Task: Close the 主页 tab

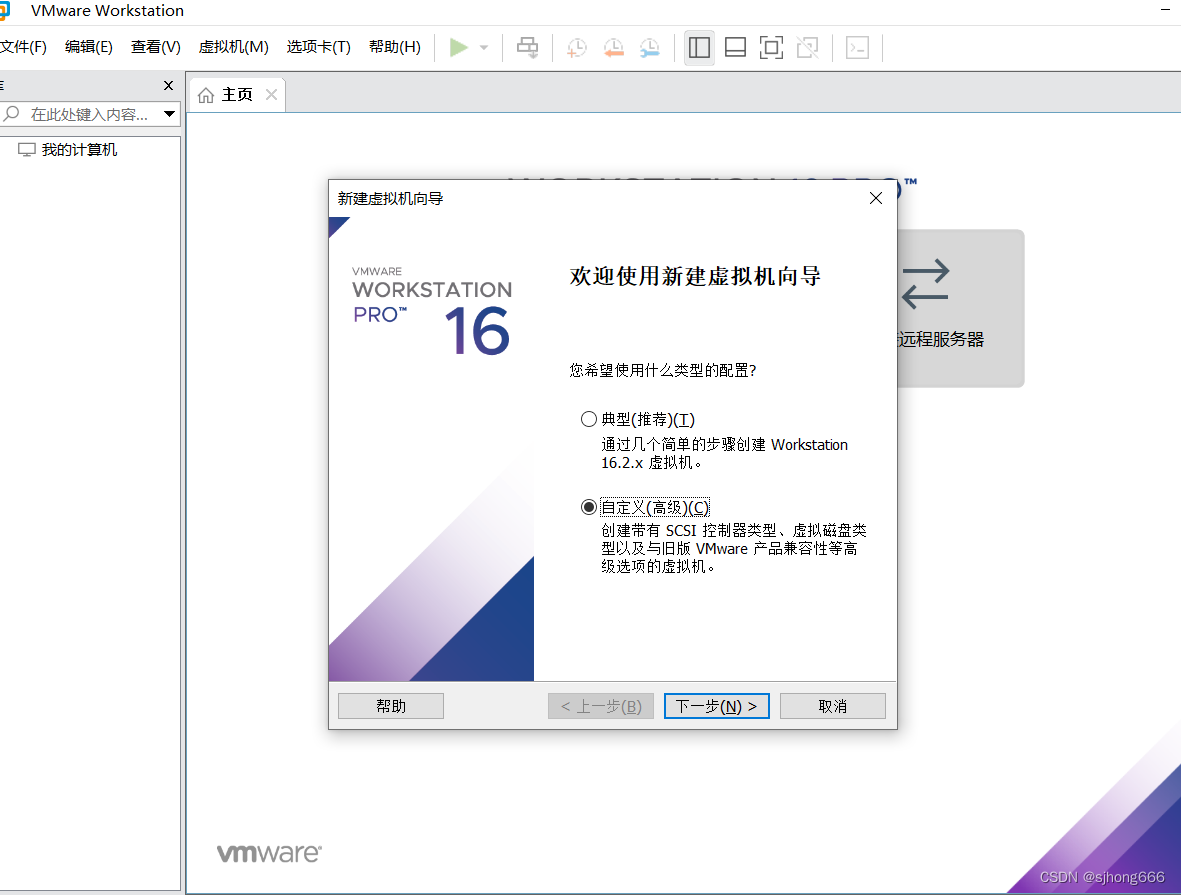Action: [272, 95]
